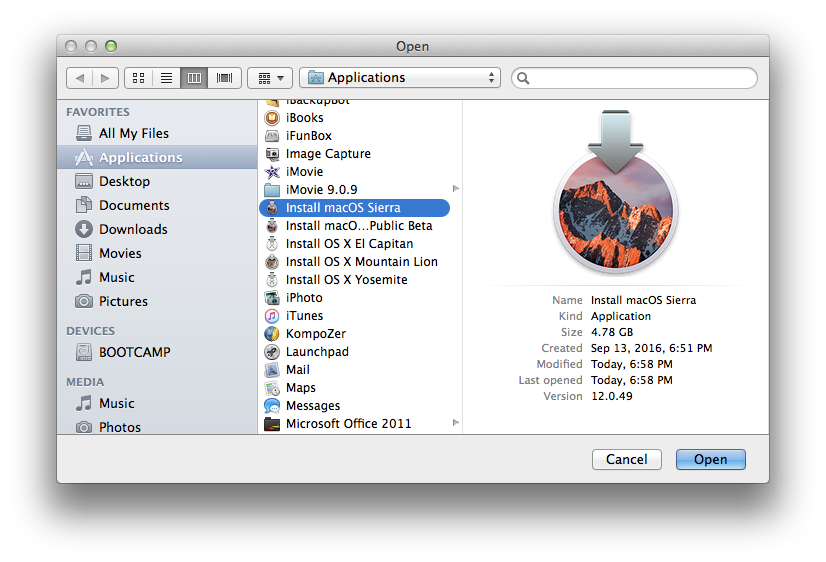826x562 pixels.
Task: Click the iBooks app icon
Action: pos(272,118)
